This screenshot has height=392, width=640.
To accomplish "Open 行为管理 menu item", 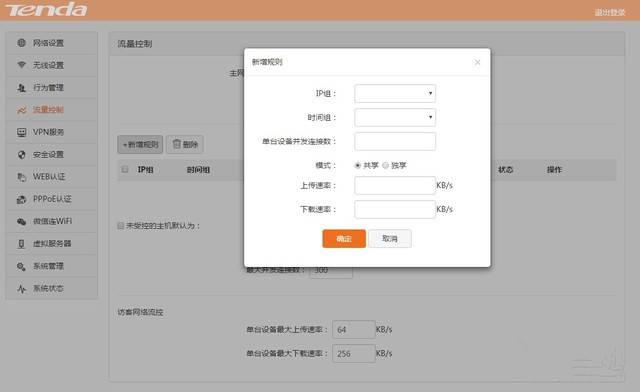I will (x=51, y=87).
